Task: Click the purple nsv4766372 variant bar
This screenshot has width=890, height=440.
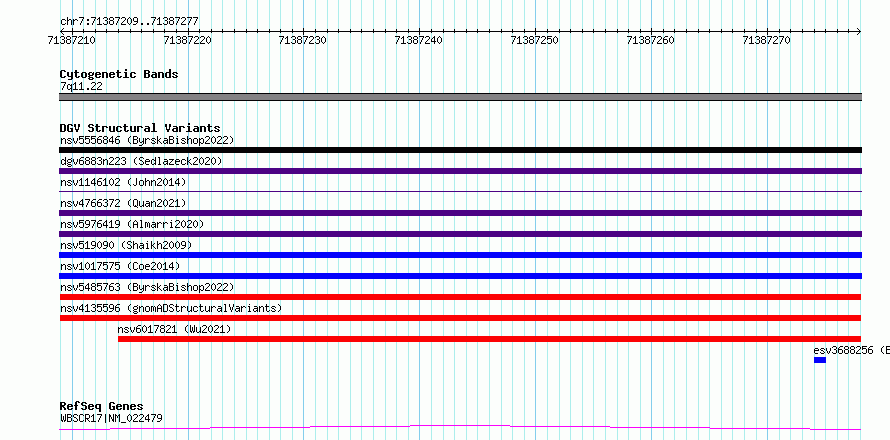Action: click(460, 213)
